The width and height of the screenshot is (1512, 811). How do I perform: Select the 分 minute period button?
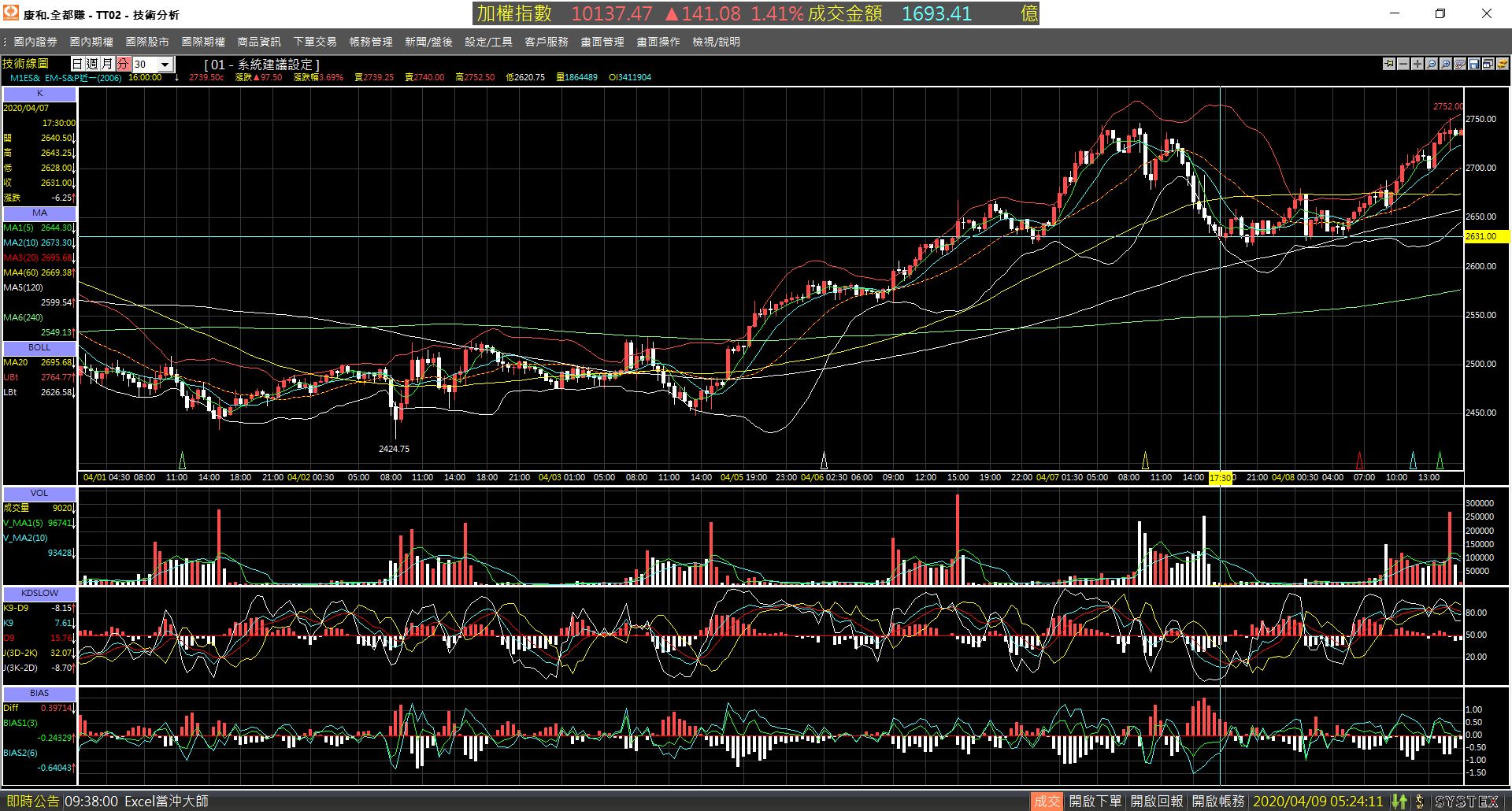pos(123,64)
